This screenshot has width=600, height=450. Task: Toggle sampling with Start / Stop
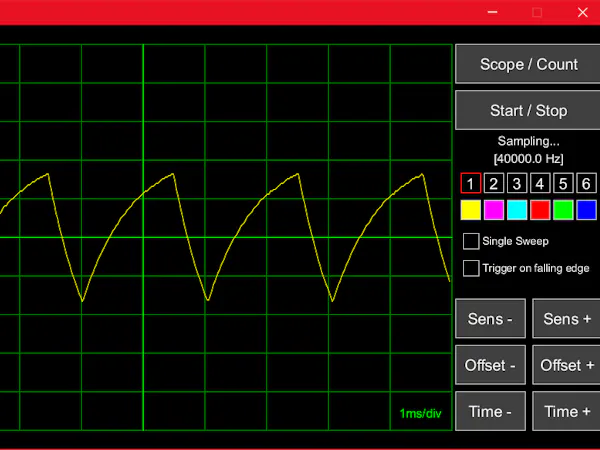pyautogui.click(x=528, y=111)
